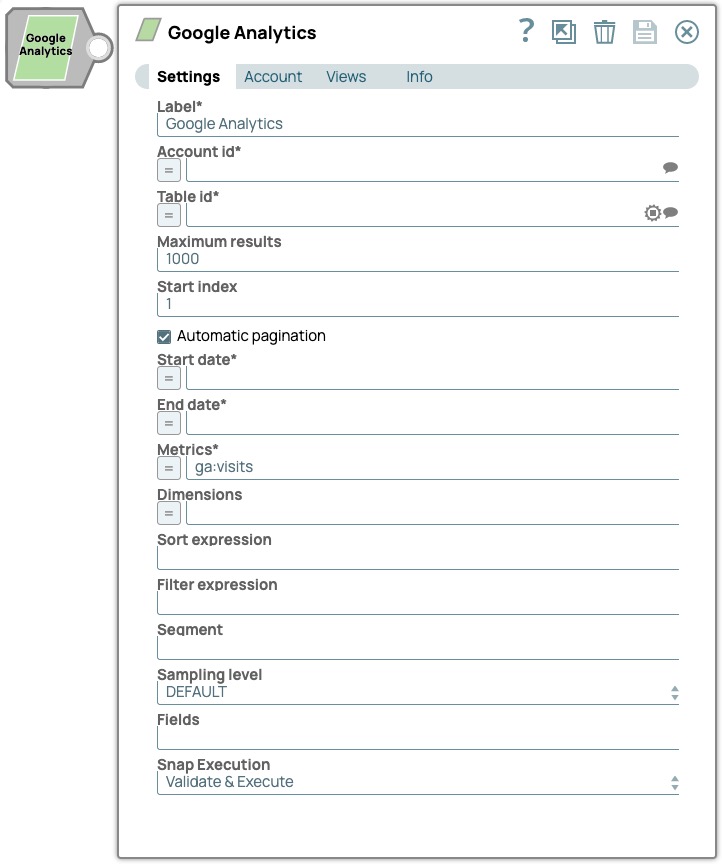The height and width of the screenshot is (864, 722).
Task: Click the pop-out snap editor icon
Action: pyautogui.click(x=563, y=32)
